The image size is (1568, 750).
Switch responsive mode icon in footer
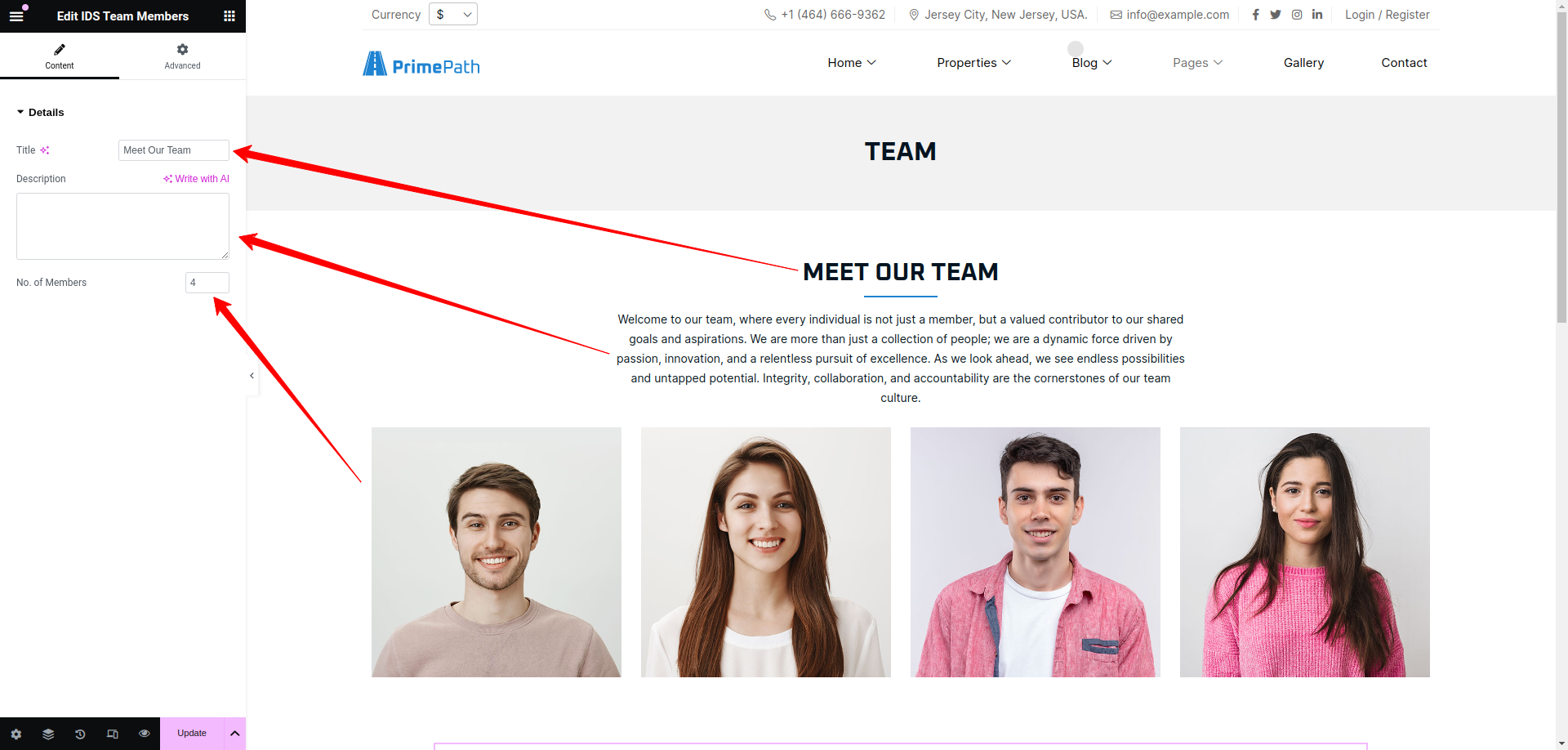[x=113, y=734]
